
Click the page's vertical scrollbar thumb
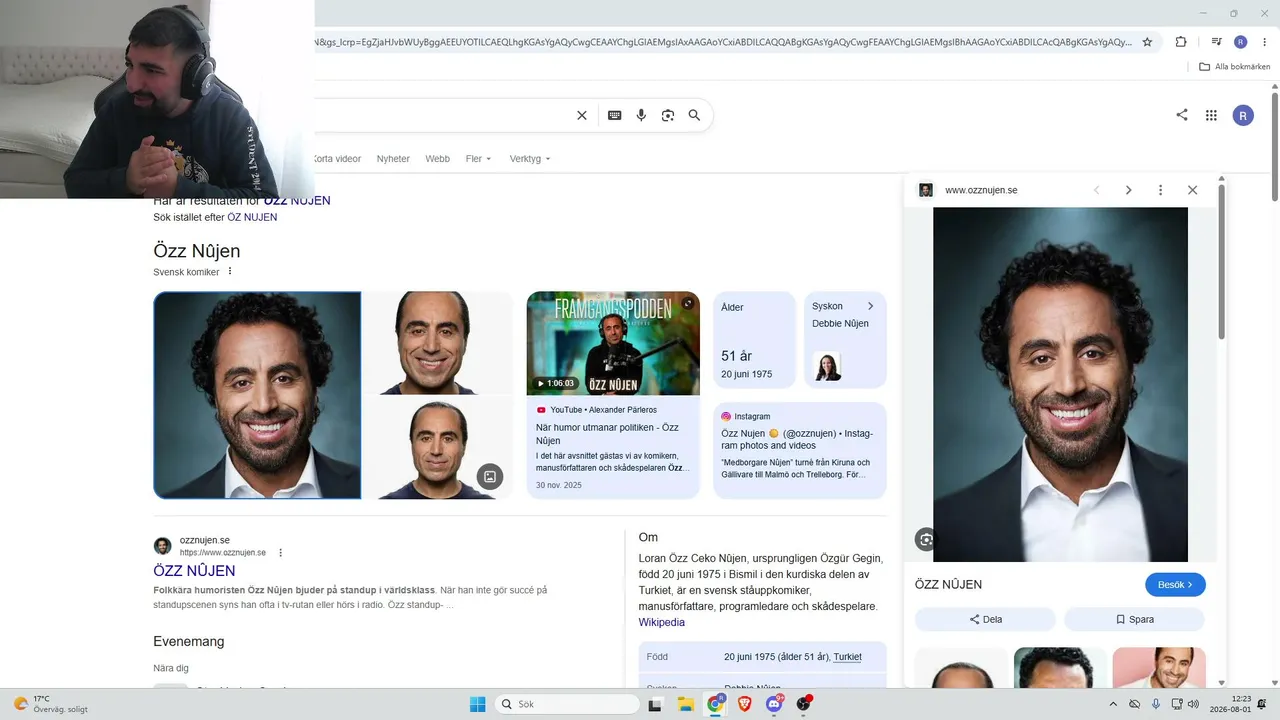(x=1275, y=145)
